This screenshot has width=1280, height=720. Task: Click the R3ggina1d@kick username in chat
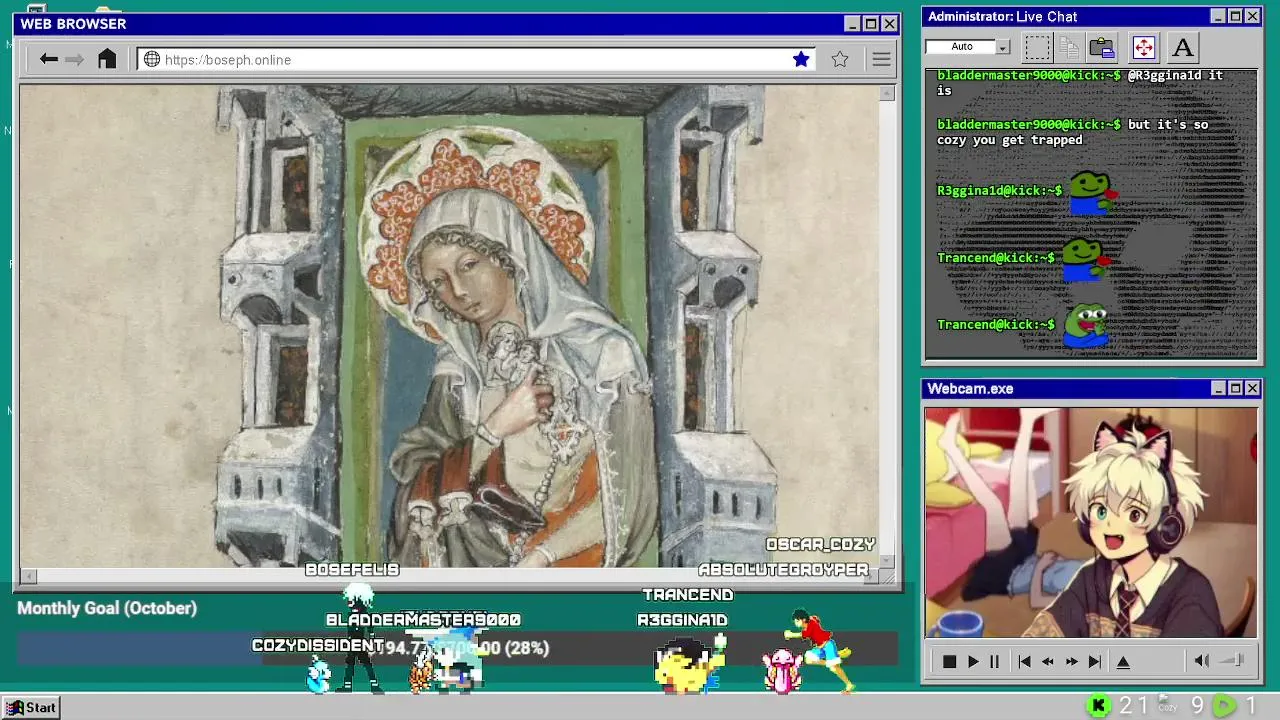(x=999, y=190)
